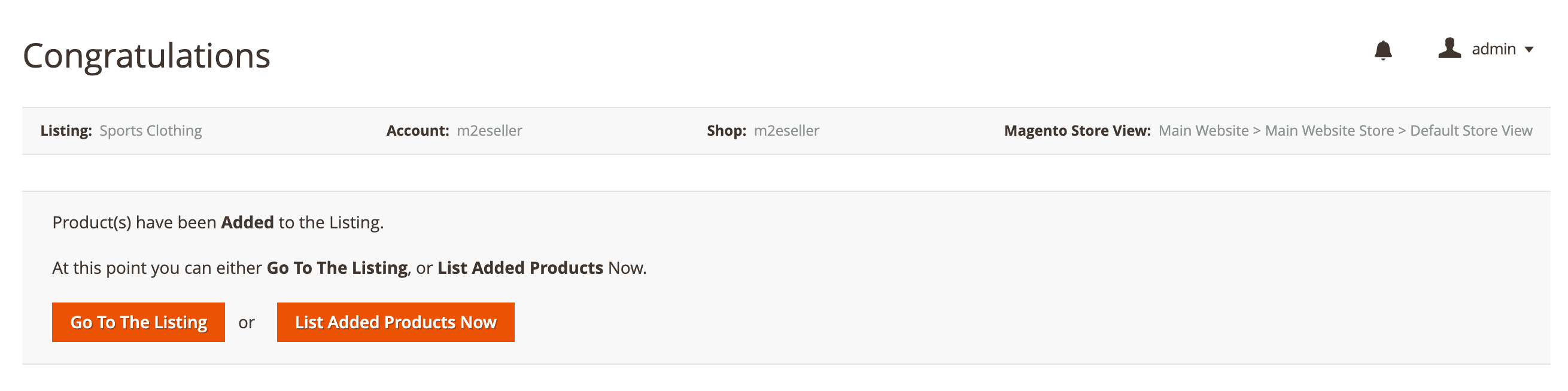
Task: Click the Default Store View text
Action: (x=1470, y=131)
